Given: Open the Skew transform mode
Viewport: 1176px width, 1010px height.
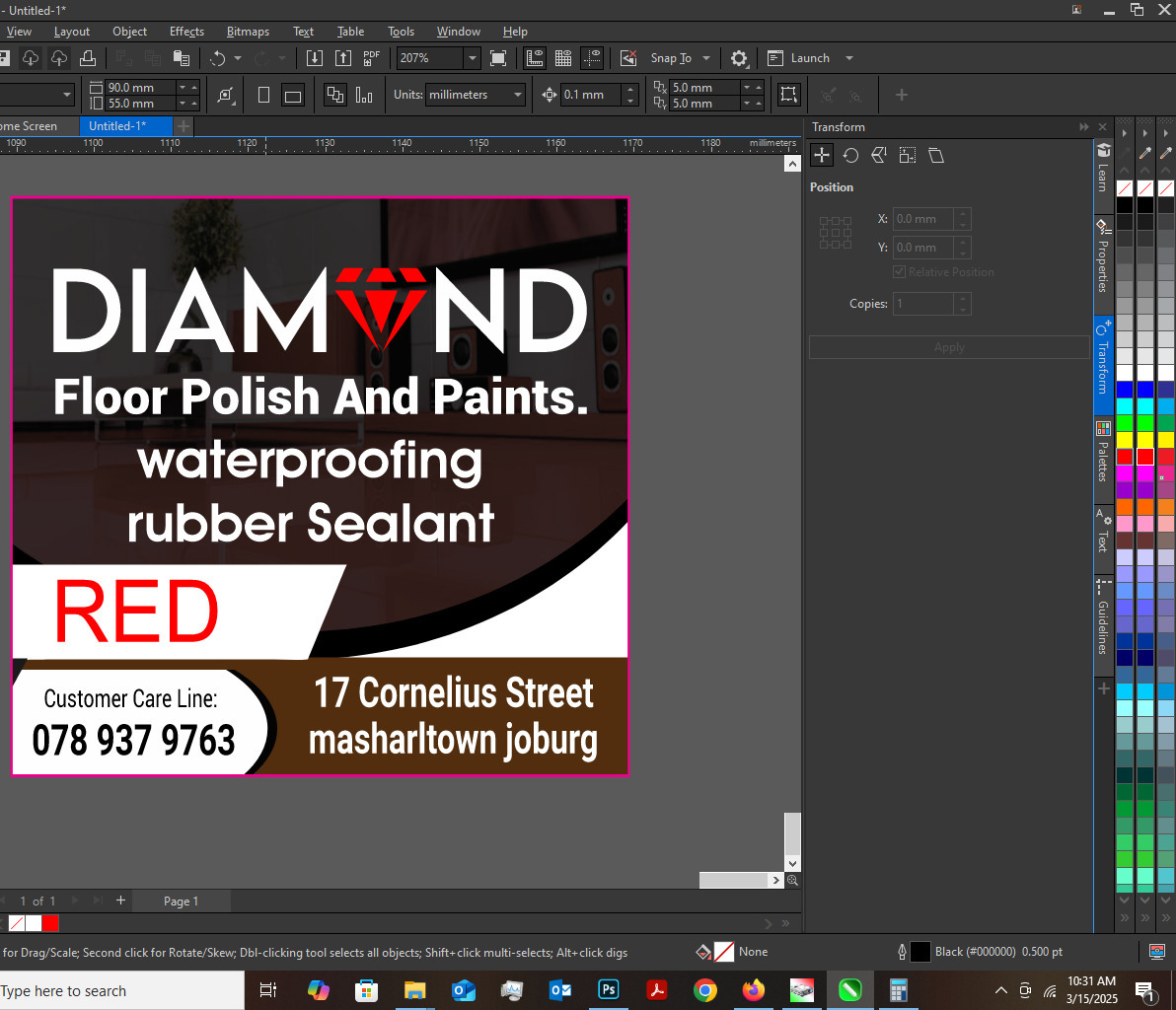Looking at the screenshot, I should (936, 156).
